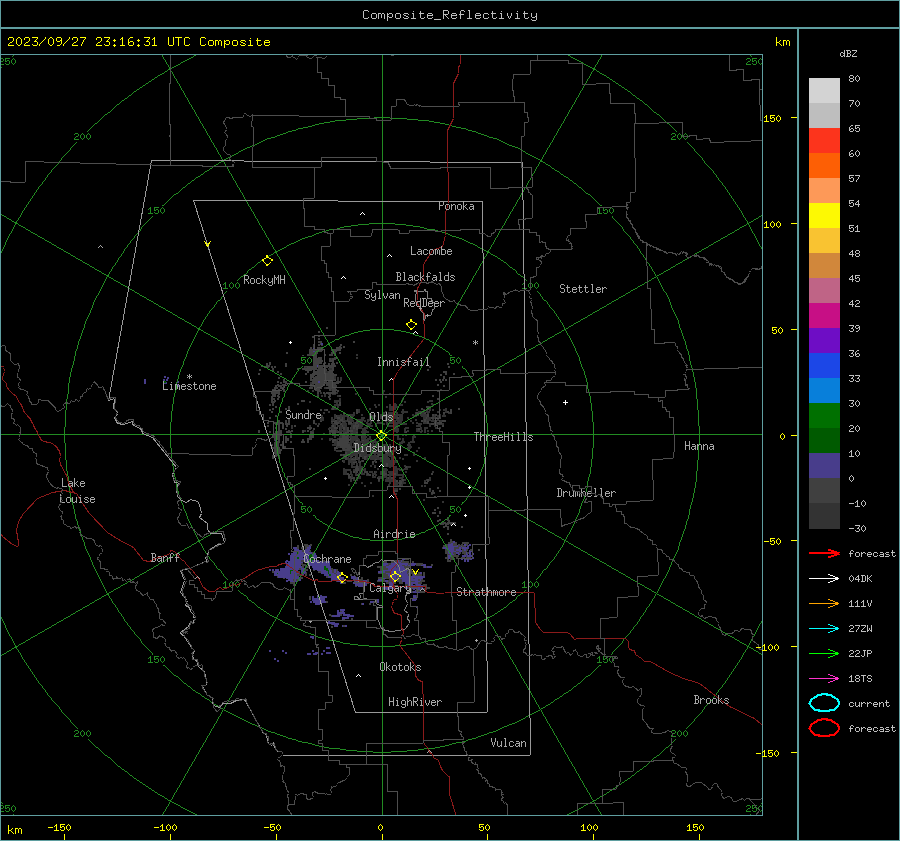Click the orange 111V arrow in legend
The height and width of the screenshot is (841, 900).
tap(824, 603)
